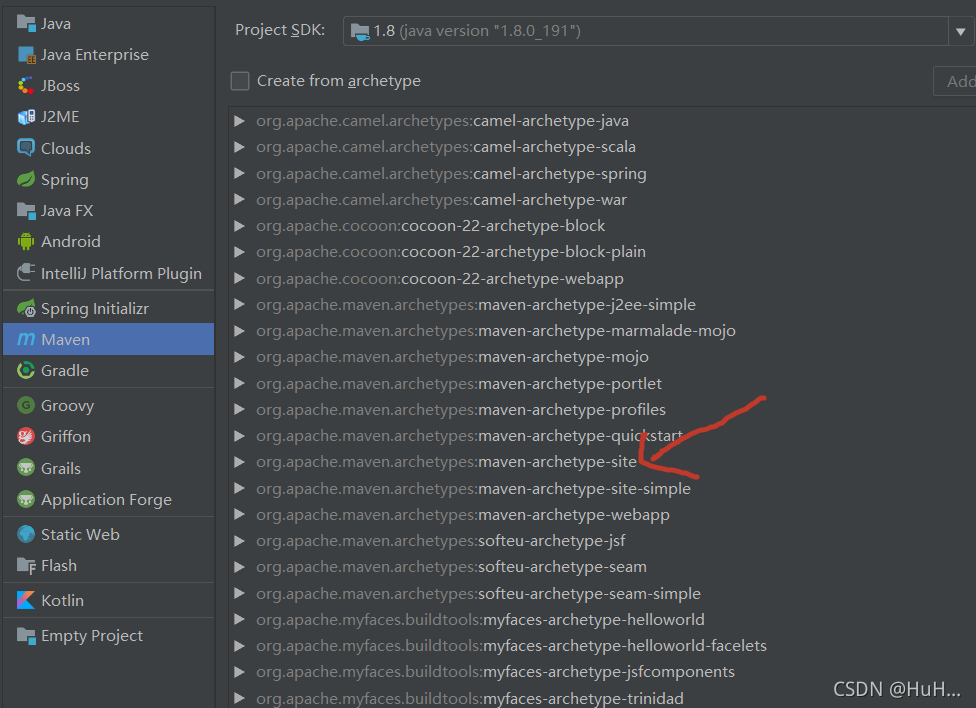
Task: Select Clouds project type label
Action: click(66, 149)
